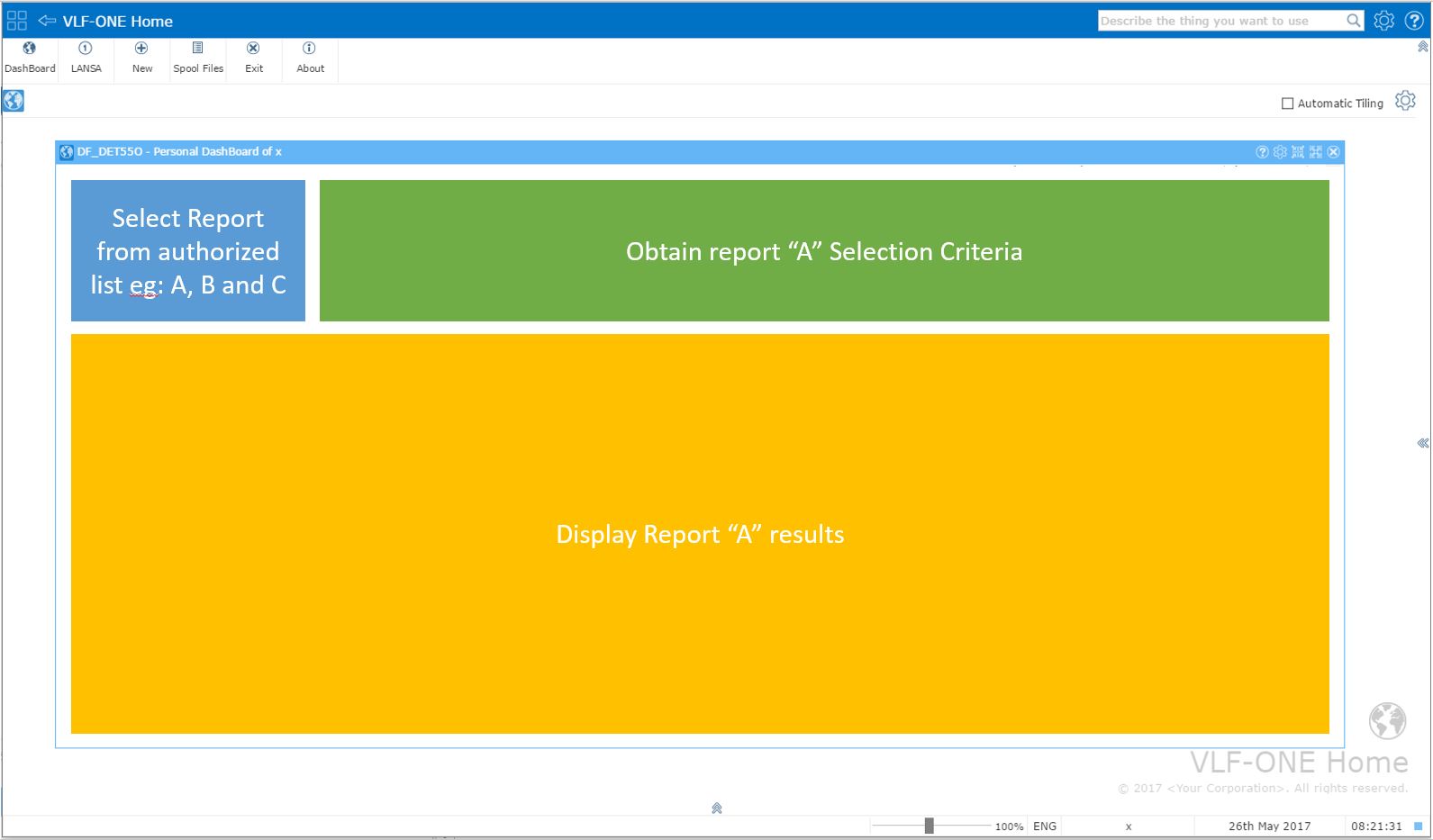
Task: Enable the Automatic Tiling checkbox
Action: 1287,104
